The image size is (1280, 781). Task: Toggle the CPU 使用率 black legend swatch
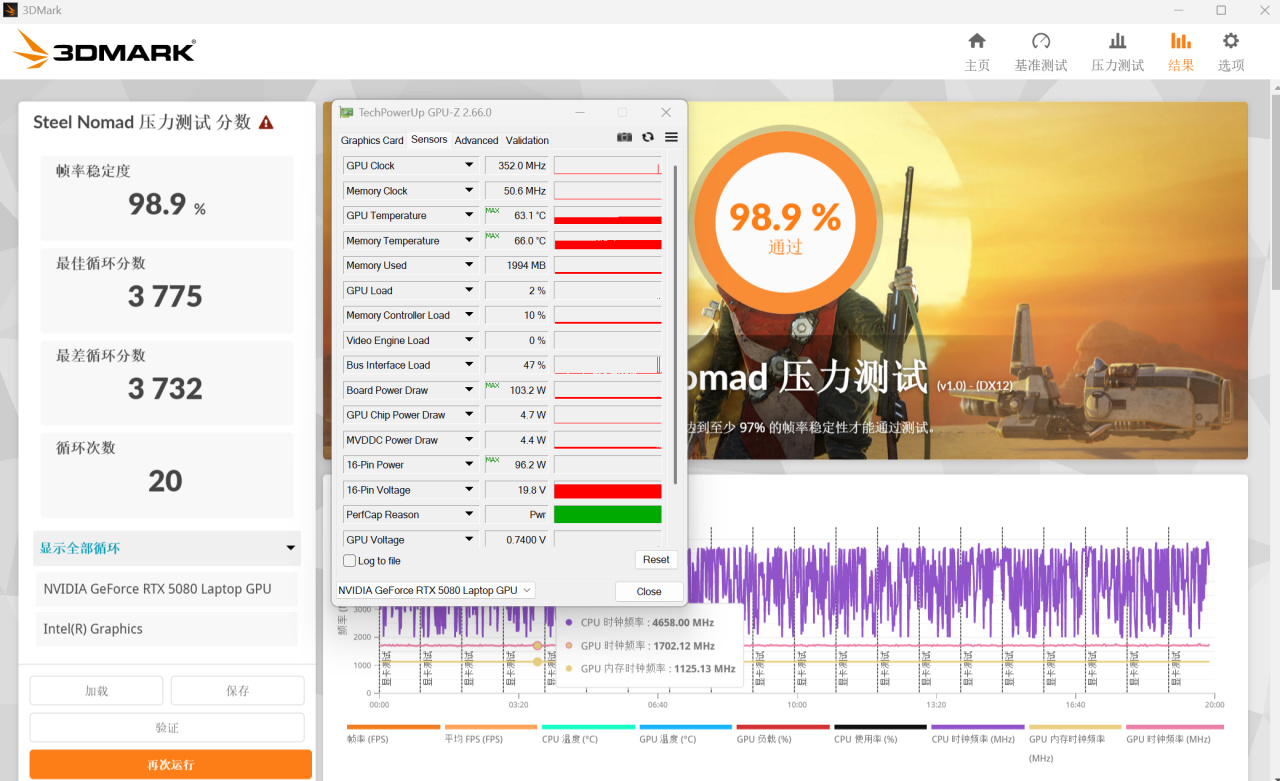(x=881, y=727)
